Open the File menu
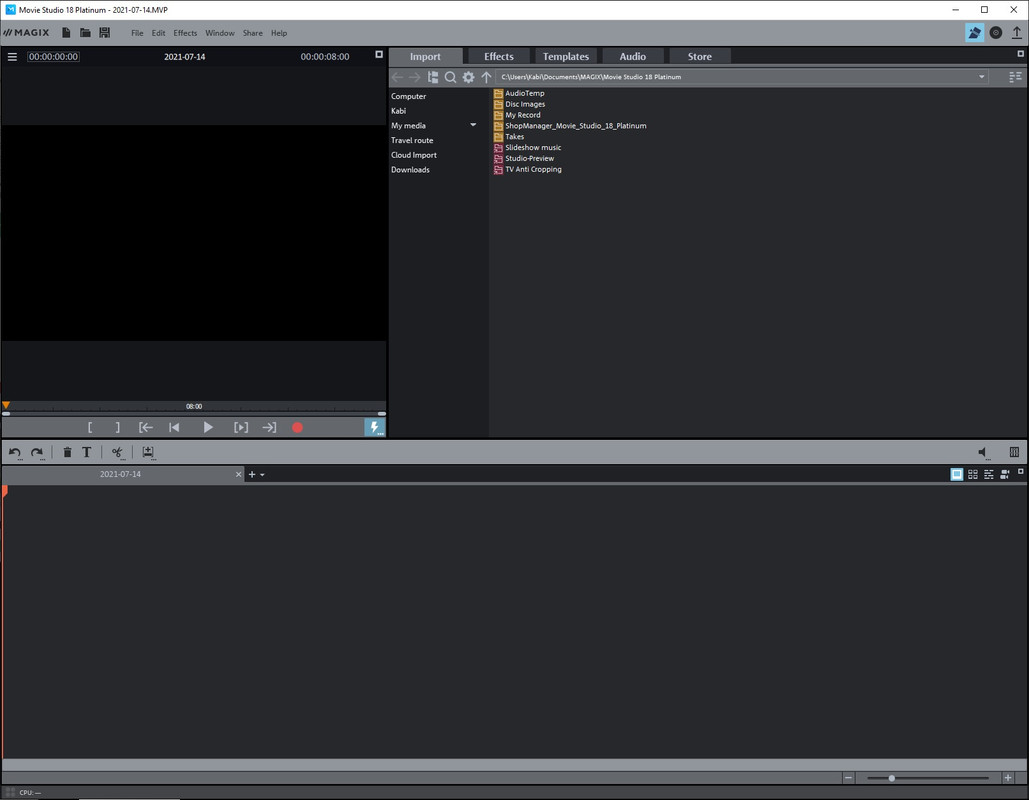Image resolution: width=1029 pixels, height=800 pixels. click(136, 33)
